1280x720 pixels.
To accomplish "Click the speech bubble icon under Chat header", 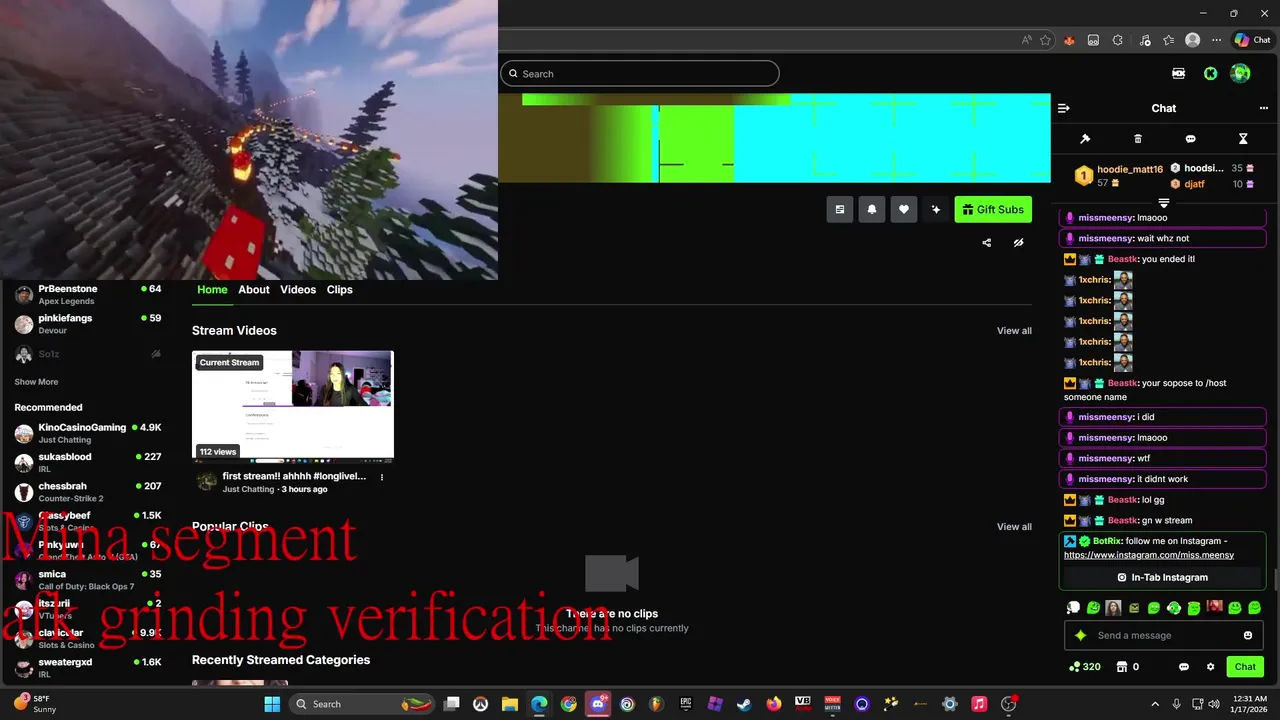I will tap(1190, 139).
